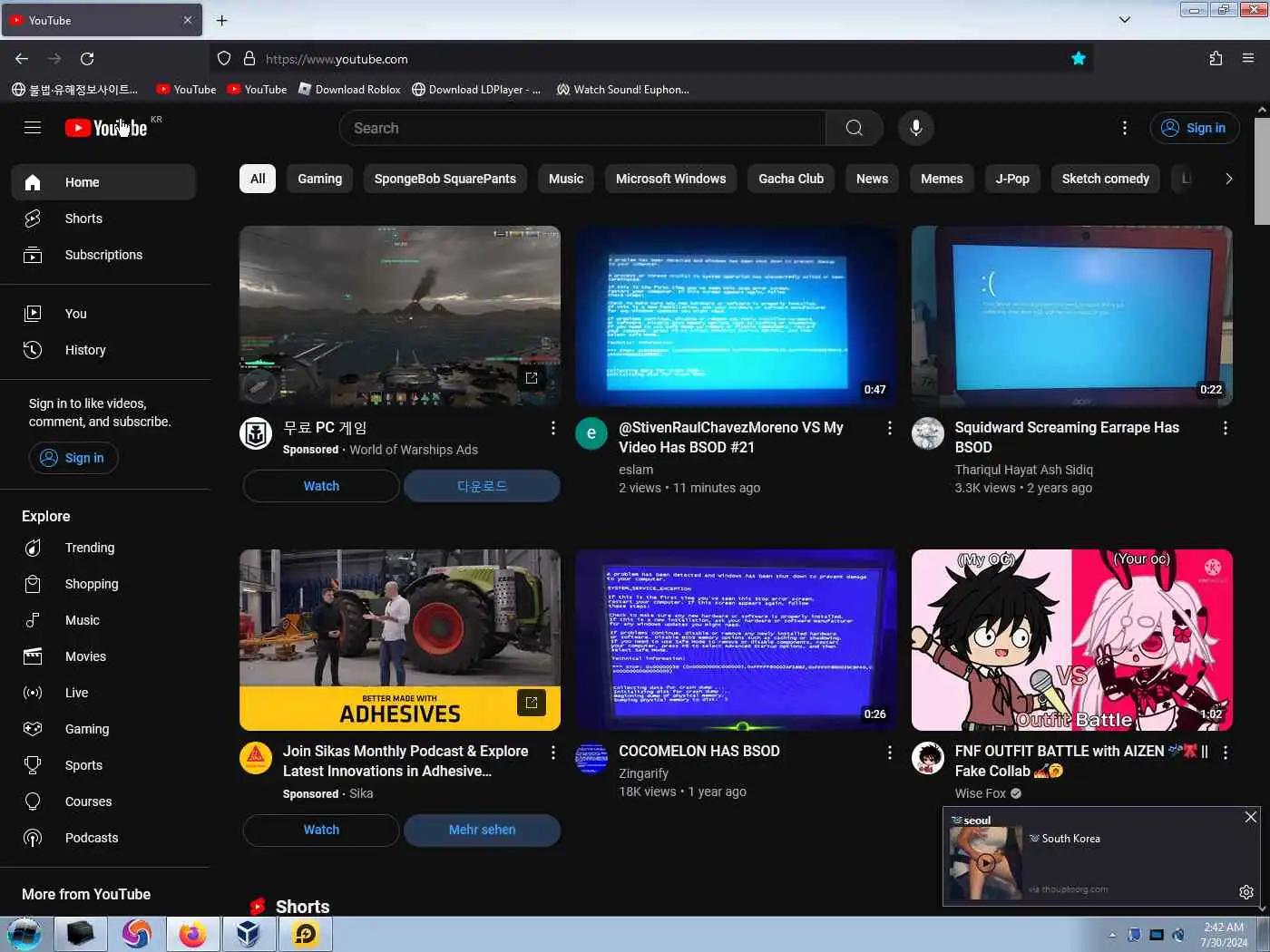Click the bookmark star in address bar
Screen dimensions: 1270x952
click(1079, 59)
